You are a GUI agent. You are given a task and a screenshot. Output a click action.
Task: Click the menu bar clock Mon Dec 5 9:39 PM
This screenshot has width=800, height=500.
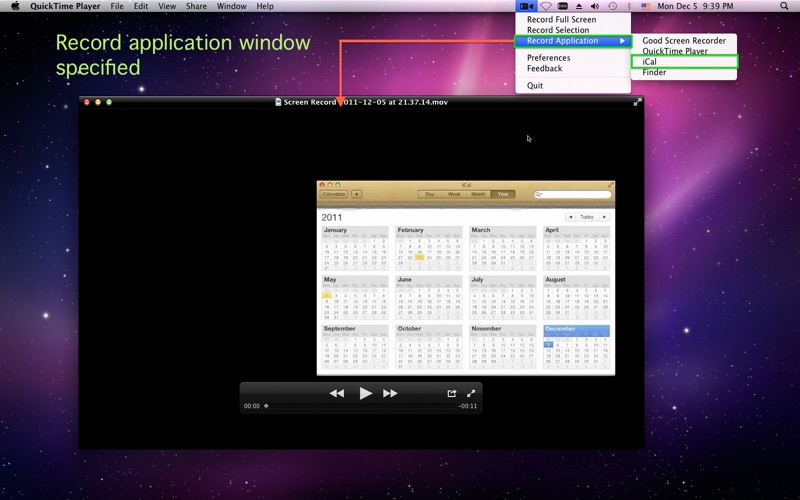pos(695,6)
